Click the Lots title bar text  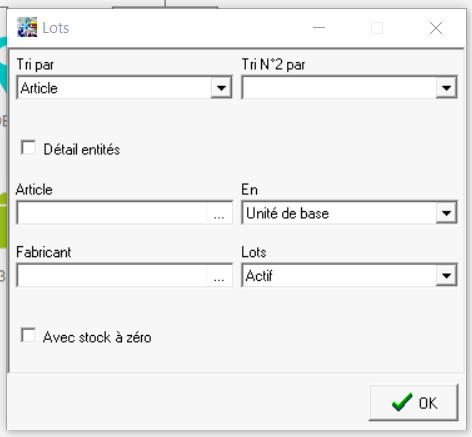click(x=56, y=28)
